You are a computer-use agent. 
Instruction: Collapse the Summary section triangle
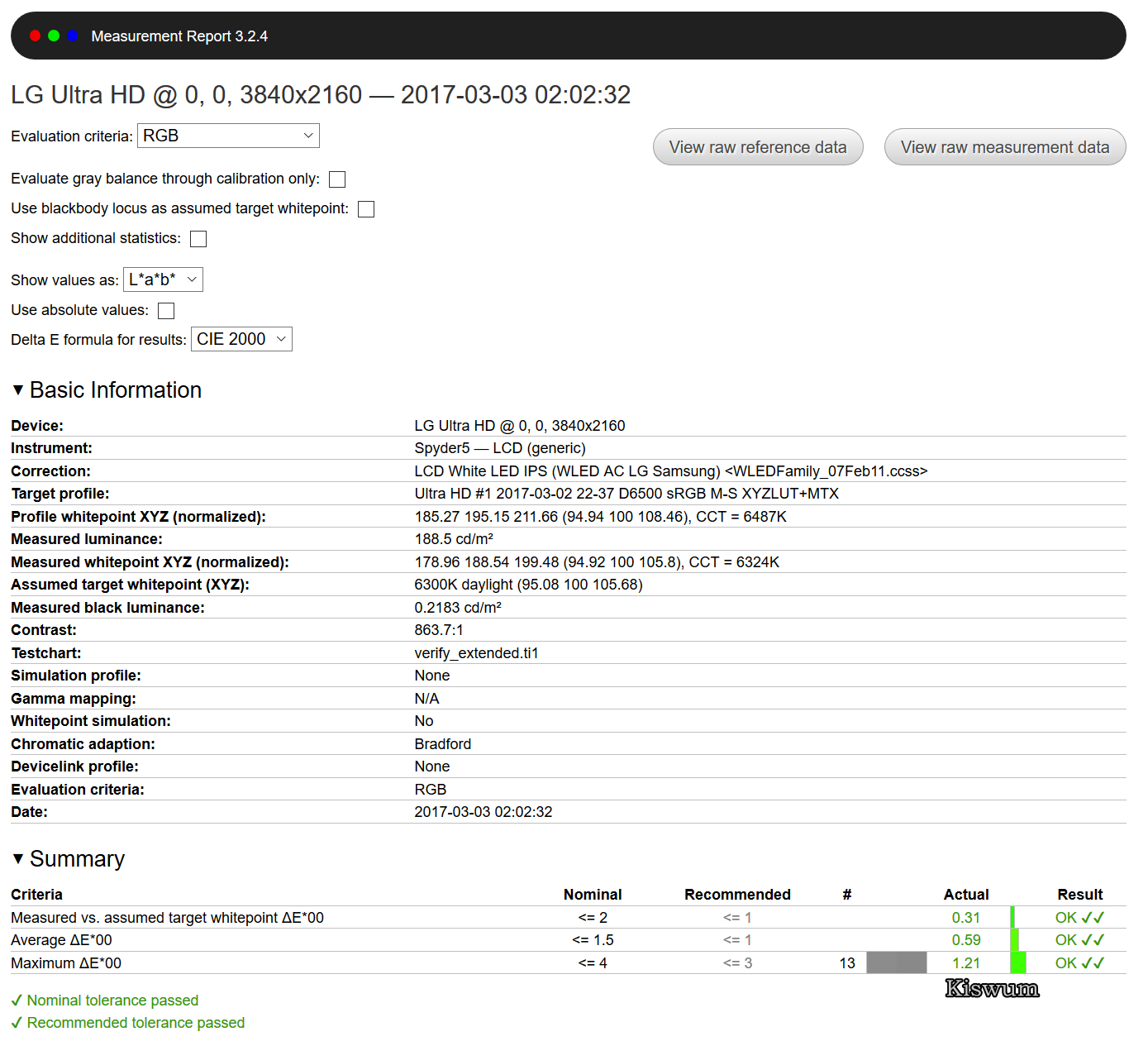click(18, 858)
